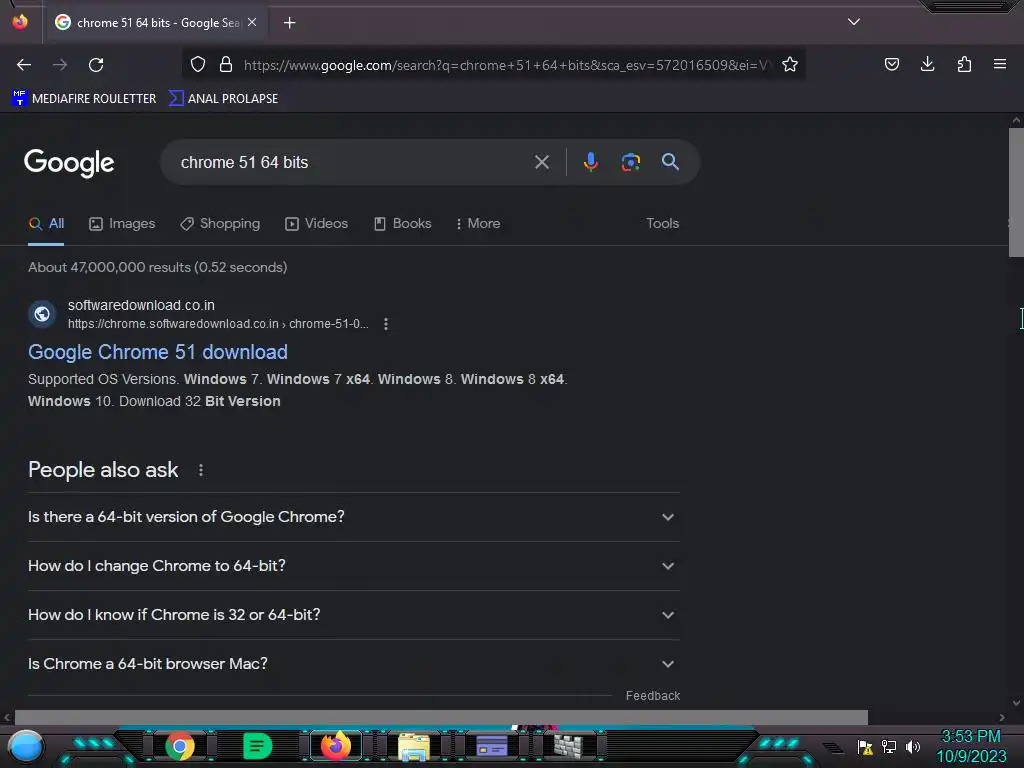
Task: List all tabs with the chevron
Action: point(854,22)
